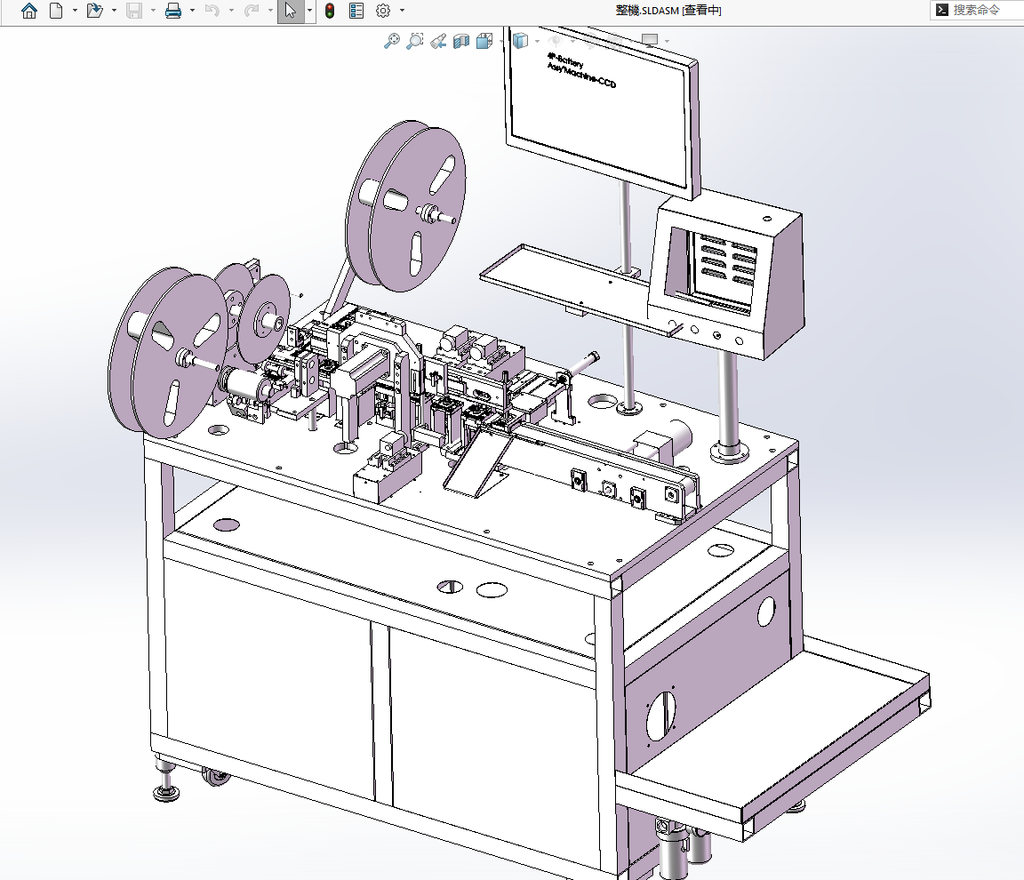Open the Home welcome icon
Viewport: 1024px width, 880px height.
pyautogui.click(x=29, y=10)
